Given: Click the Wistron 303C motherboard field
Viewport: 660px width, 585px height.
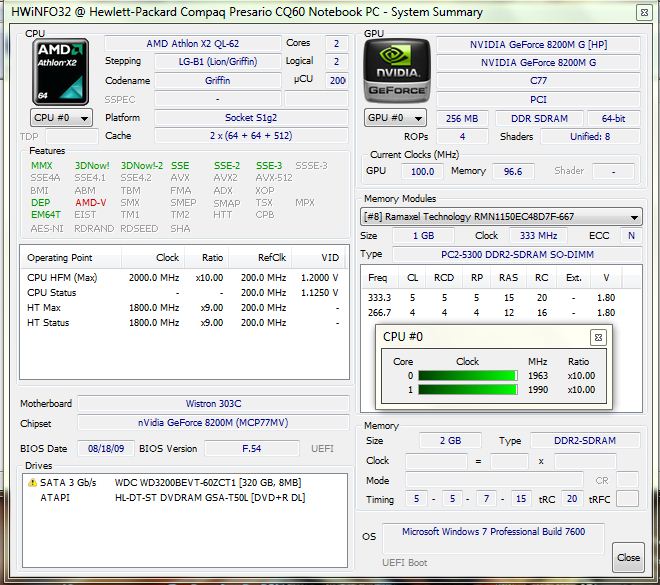Looking at the screenshot, I should point(213,404).
